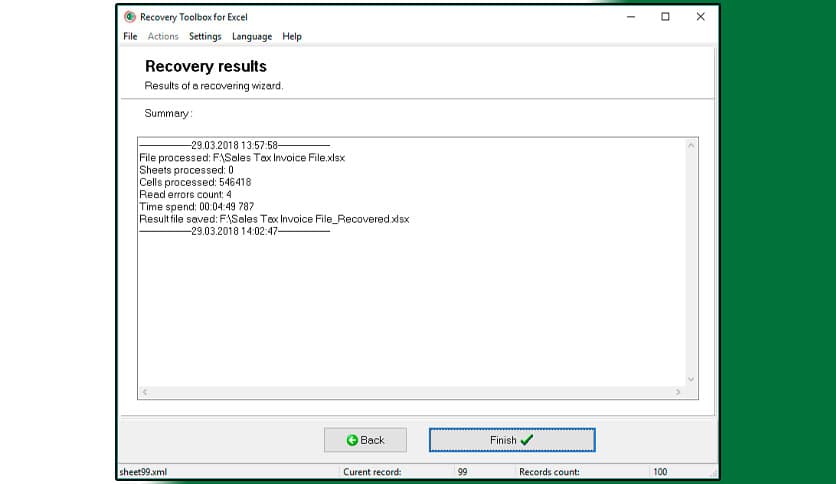Image resolution: width=836 pixels, height=484 pixels.
Task: Open the Actions menu
Action: [x=163, y=36]
